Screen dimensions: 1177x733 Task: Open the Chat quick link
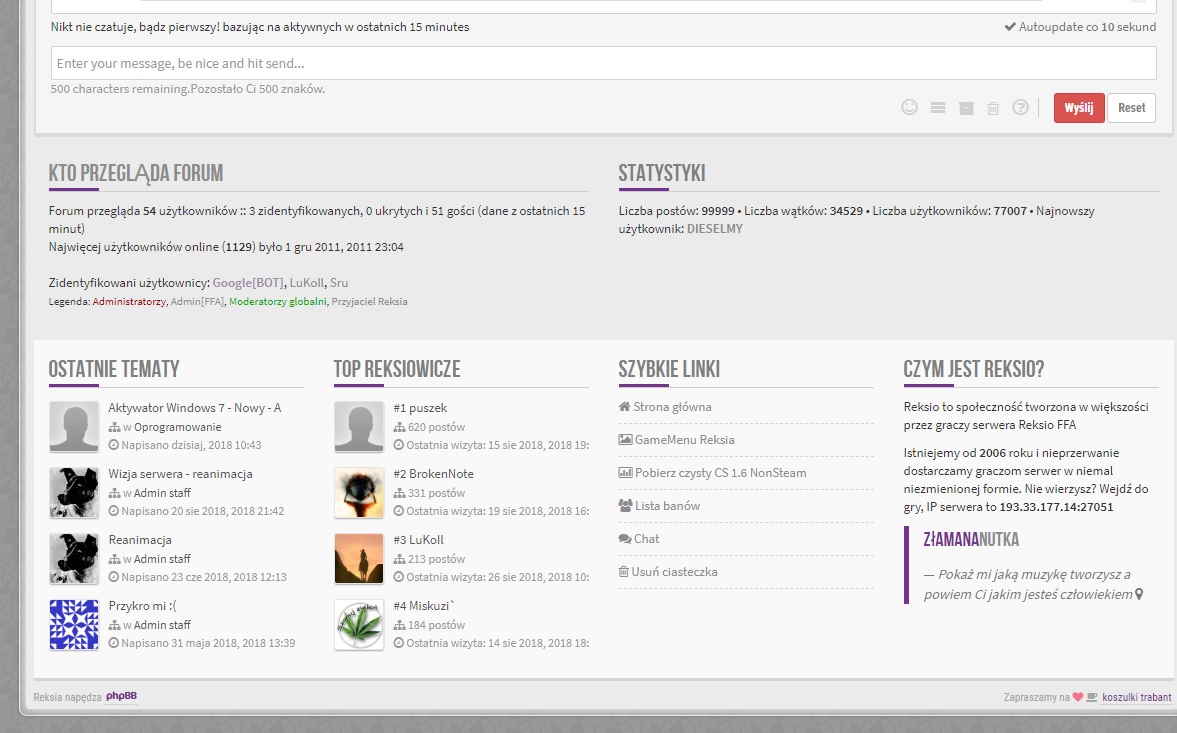pyautogui.click(x=646, y=539)
